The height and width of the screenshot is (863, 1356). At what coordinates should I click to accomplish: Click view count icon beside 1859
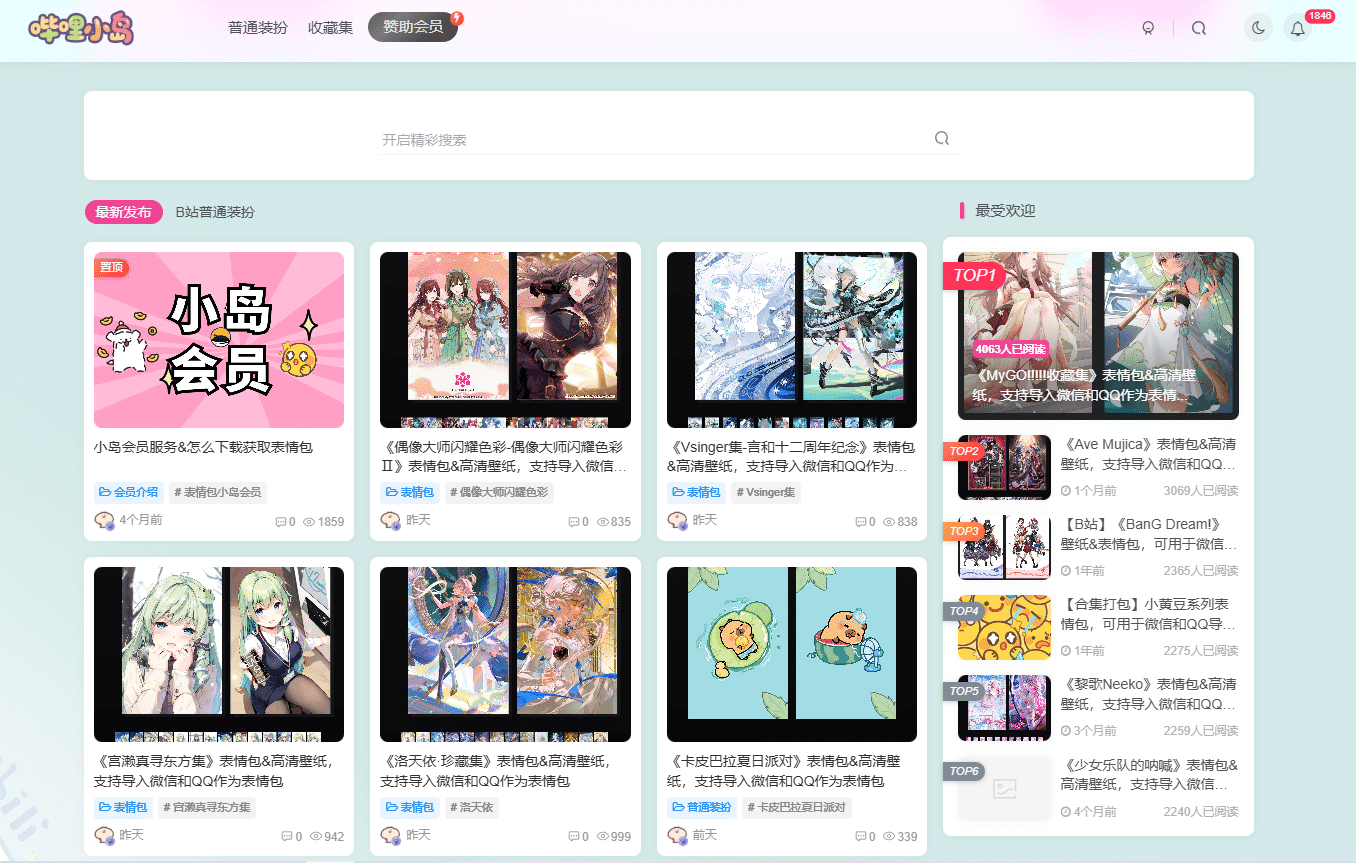(x=309, y=522)
